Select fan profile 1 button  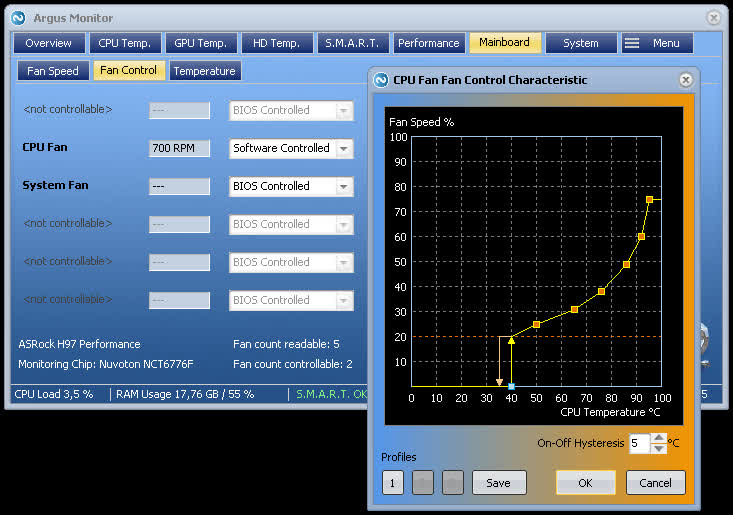(x=393, y=483)
